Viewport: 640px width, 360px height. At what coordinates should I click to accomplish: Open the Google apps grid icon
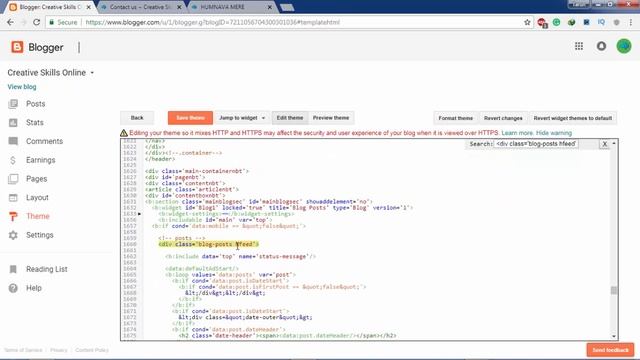click(579, 46)
